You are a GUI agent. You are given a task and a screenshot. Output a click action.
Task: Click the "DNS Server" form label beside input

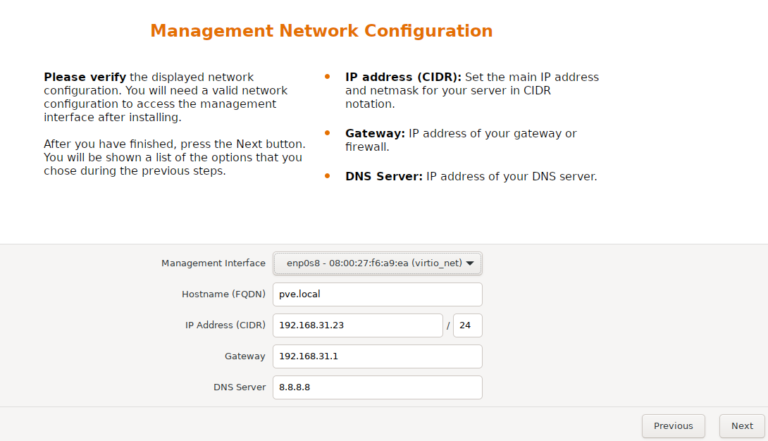(239, 387)
